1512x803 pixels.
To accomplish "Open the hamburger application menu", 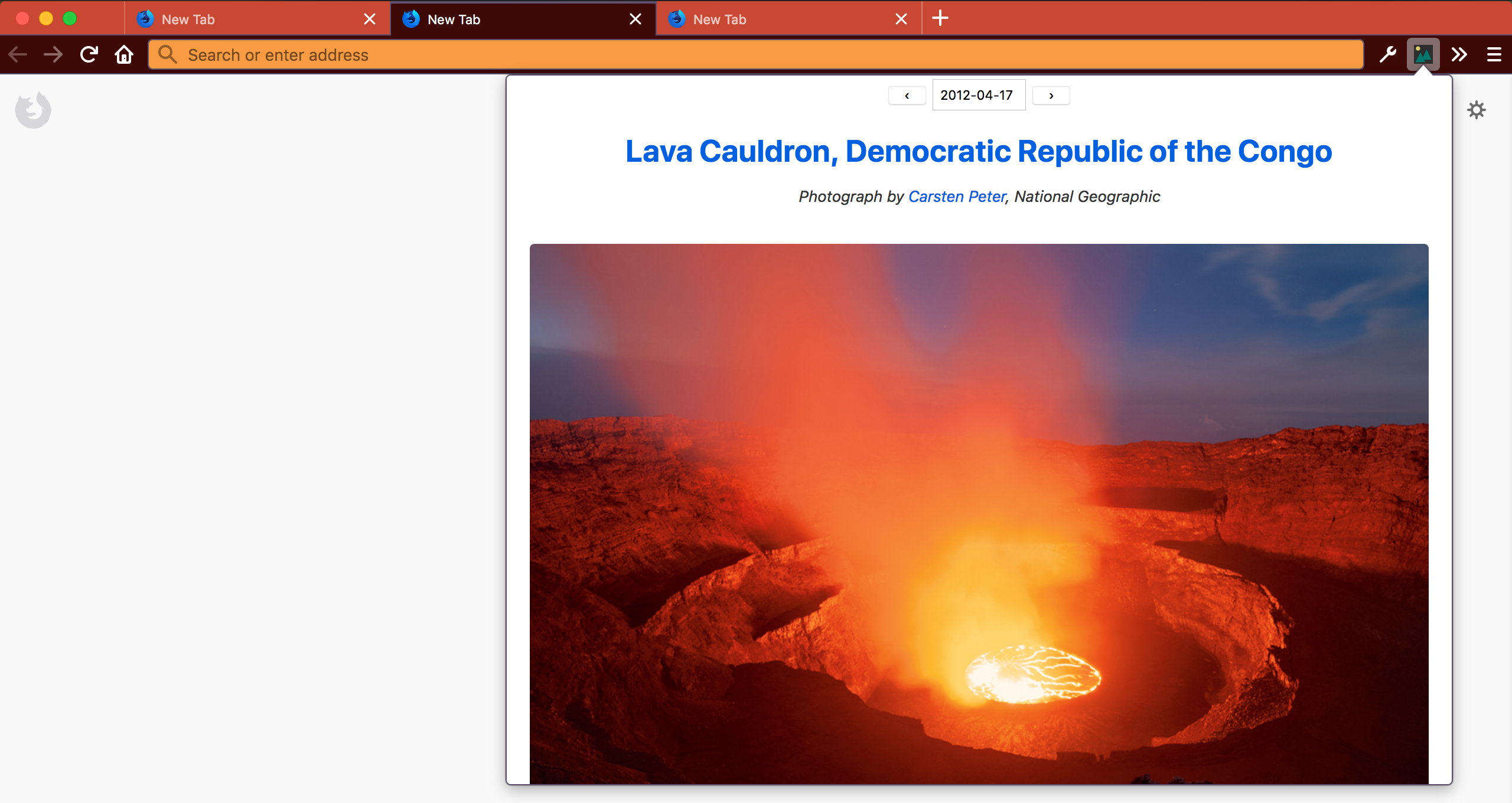I will coord(1494,55).
